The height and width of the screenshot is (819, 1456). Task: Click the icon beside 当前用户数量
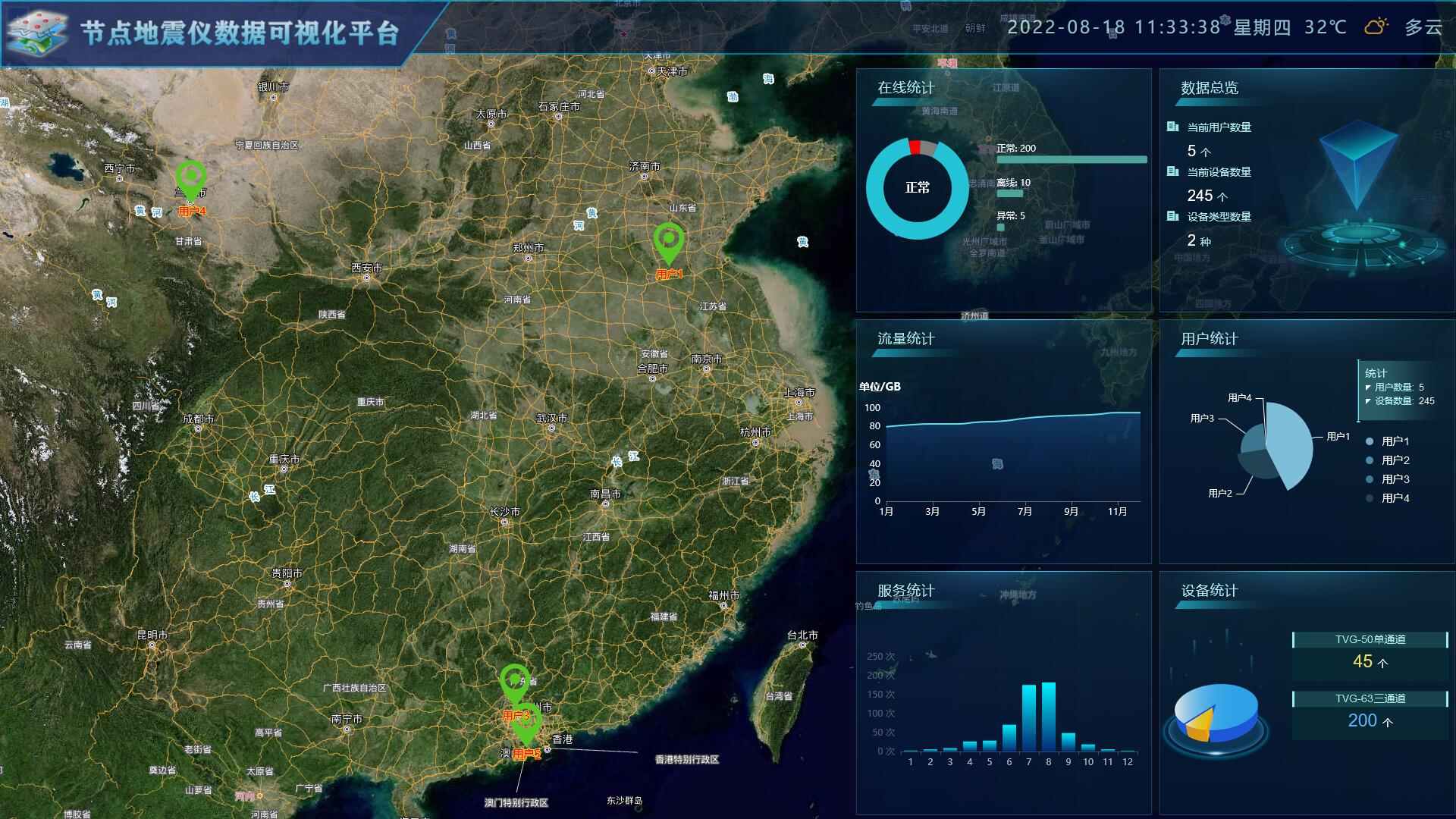pyautogui.click(x=1172, y=127)
